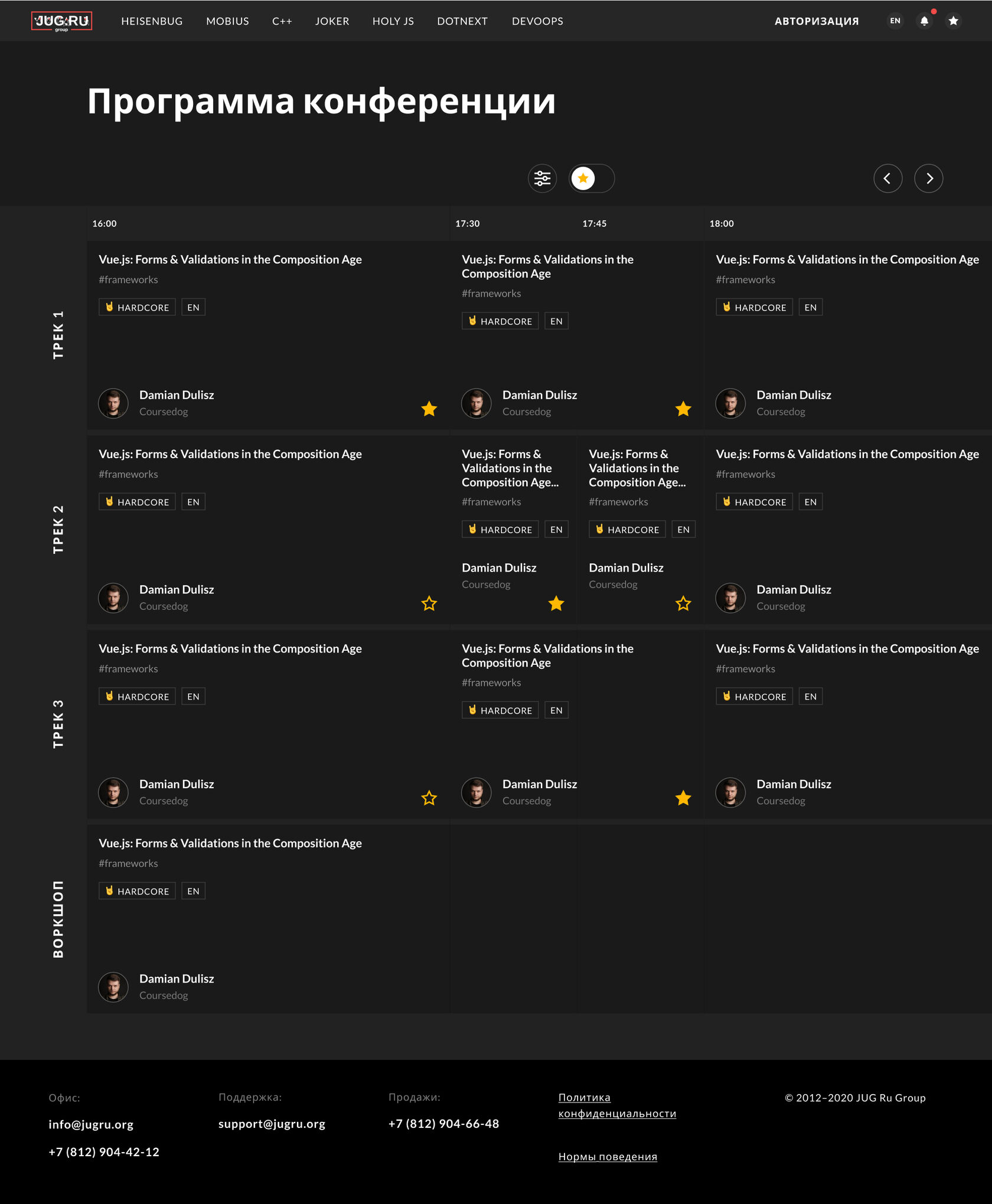Favorite Track 3 16:00 talk outline star
This screenshot has width=992, height=1204.
pyautogui.click(x=429, y=798)
